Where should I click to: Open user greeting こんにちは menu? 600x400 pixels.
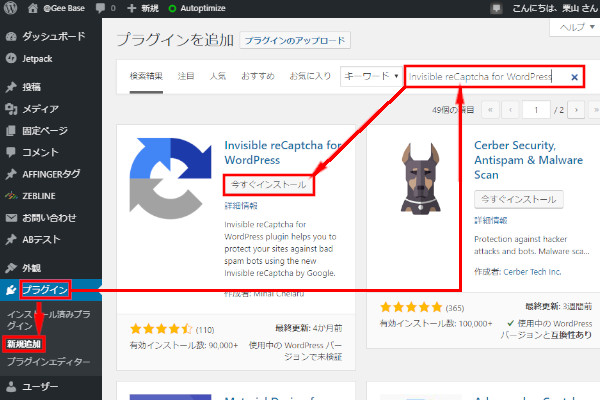[554, 8]
